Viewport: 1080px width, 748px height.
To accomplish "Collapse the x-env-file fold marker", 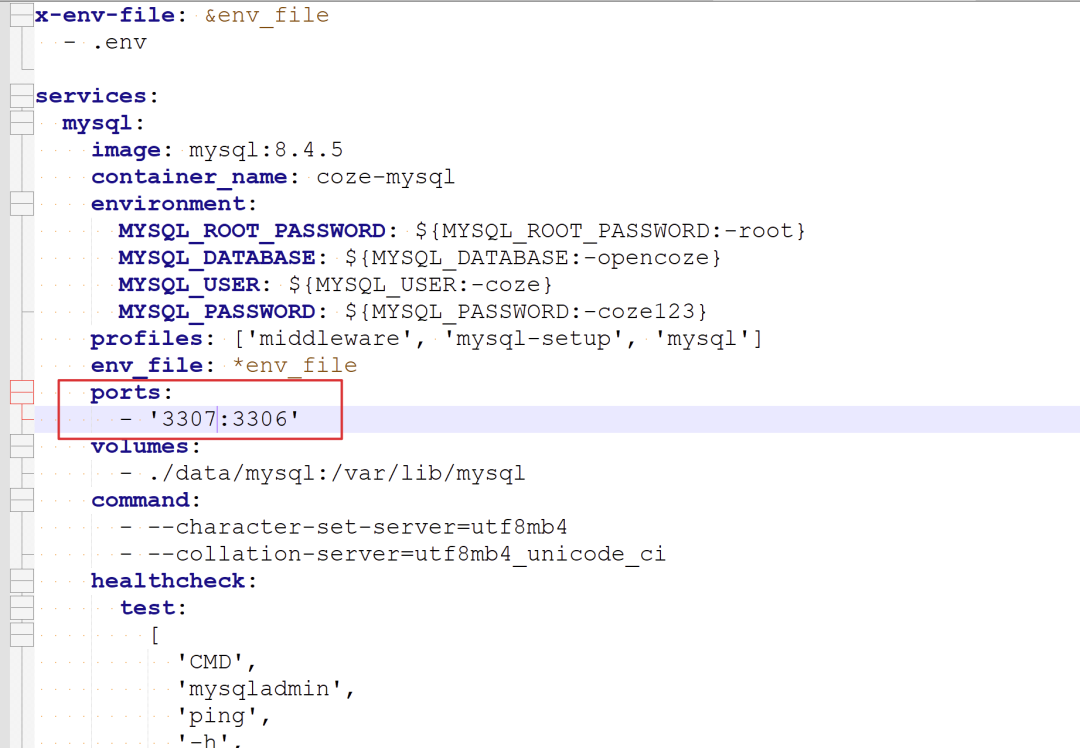I will click(x=22, y=15).
